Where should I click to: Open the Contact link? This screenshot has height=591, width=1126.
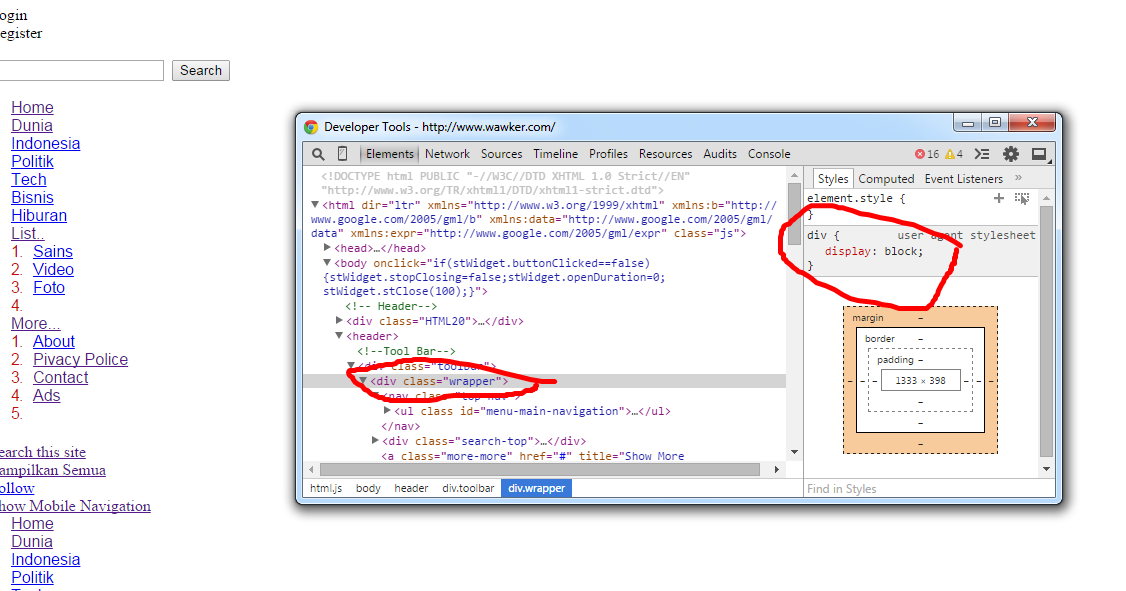point(60,377)
